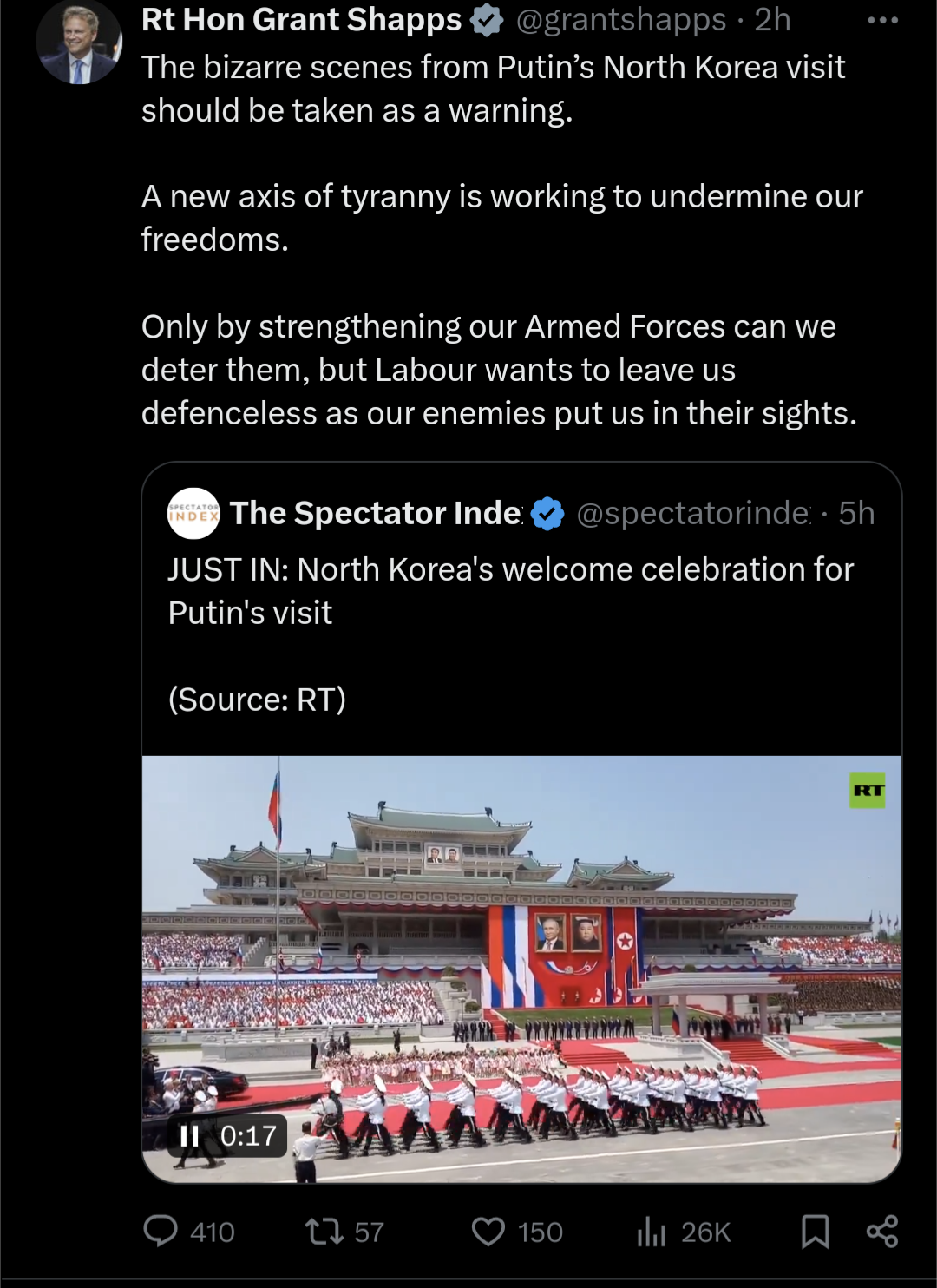The image size is (937, 1288).
Task: Open the Rt Hon Grant Shapps profile name
Action: coord(301,19)
